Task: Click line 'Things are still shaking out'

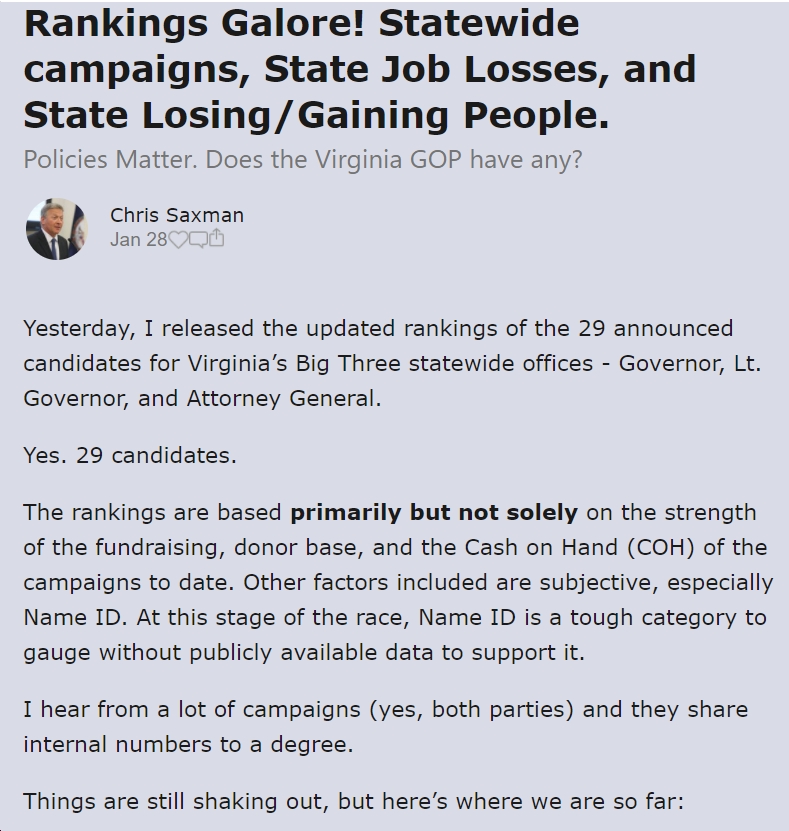Action: (354, 801)
